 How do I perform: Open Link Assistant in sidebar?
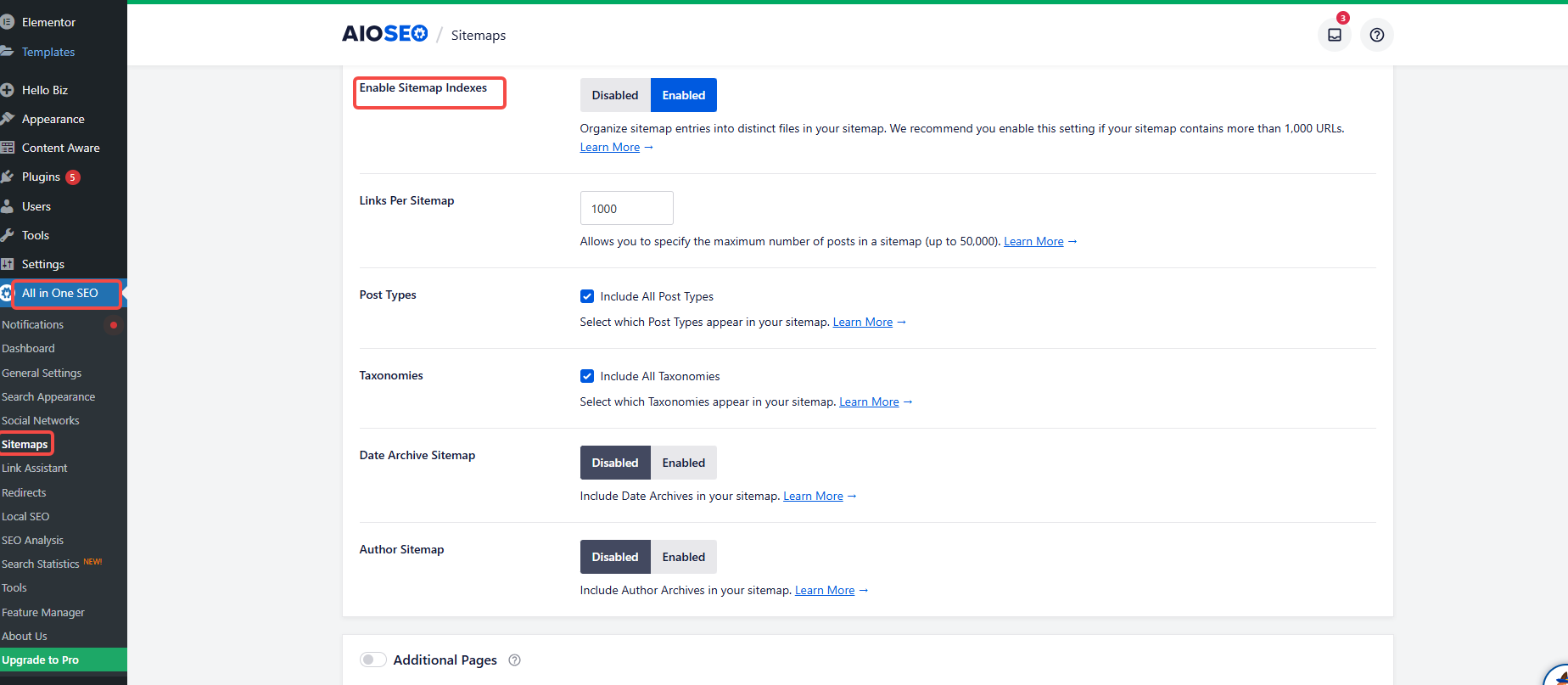tap(35, 468)
